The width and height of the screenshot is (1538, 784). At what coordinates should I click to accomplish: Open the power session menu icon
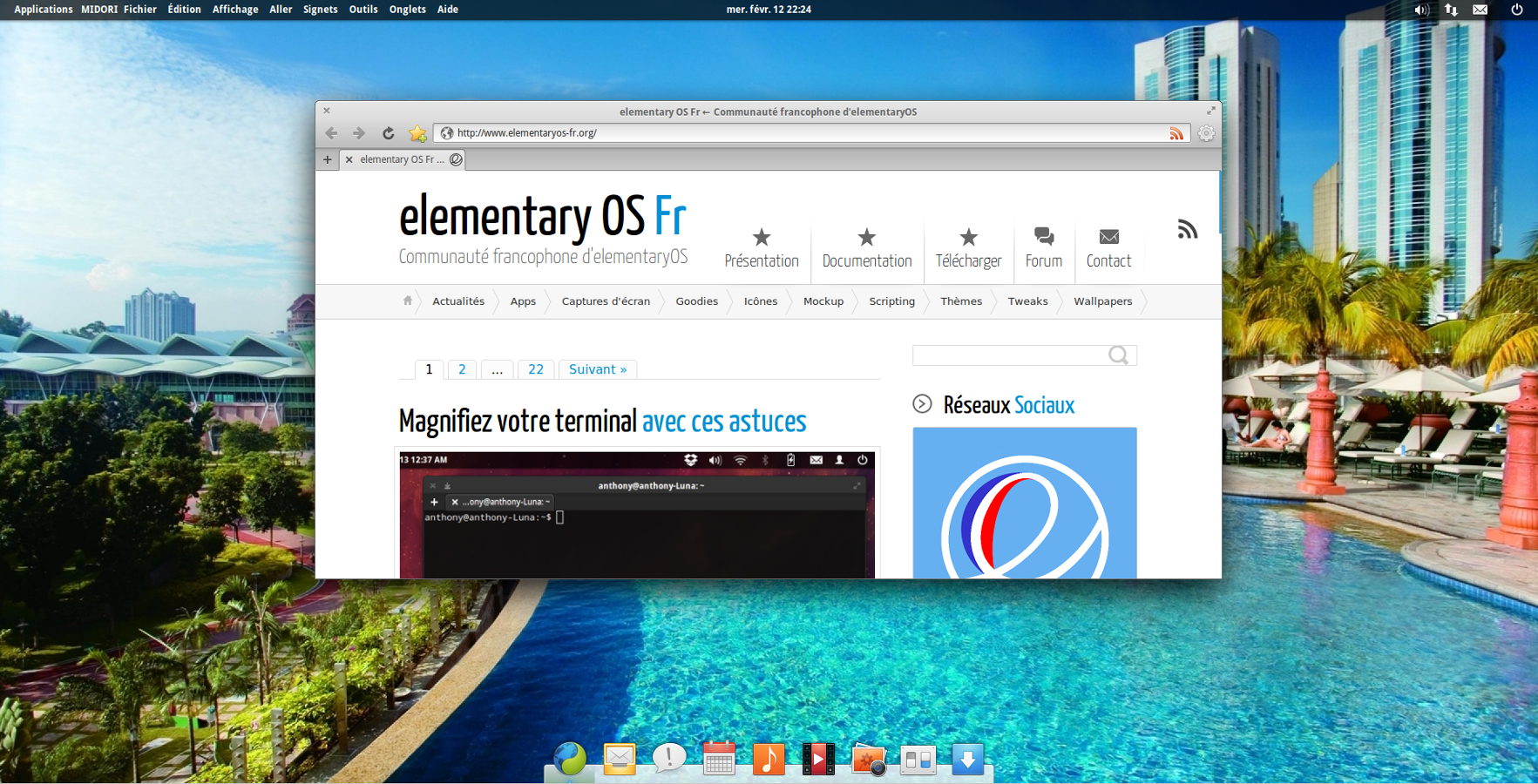(1517, 10)
